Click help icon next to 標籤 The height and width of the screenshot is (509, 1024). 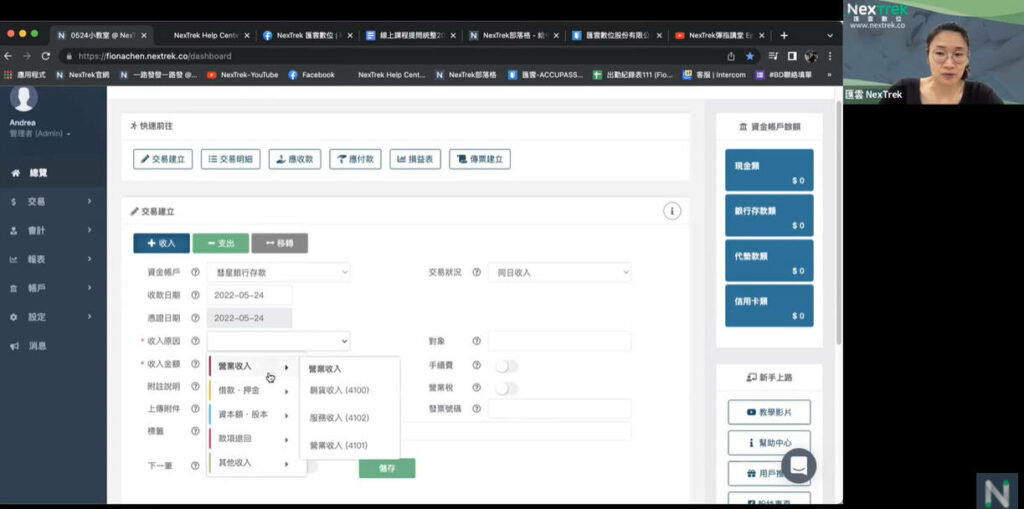195,431
